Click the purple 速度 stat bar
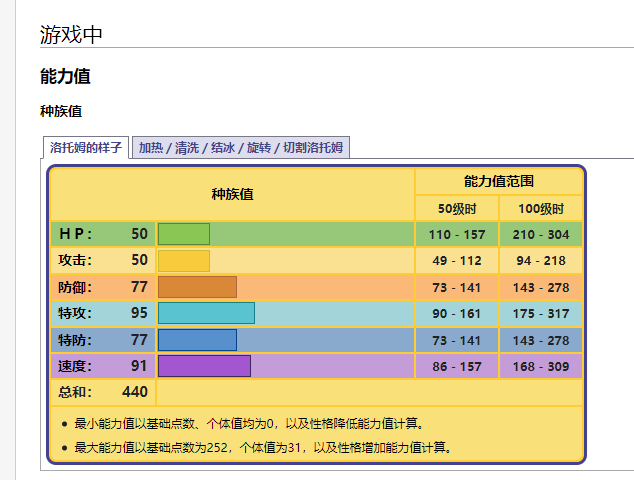Screen dimensions: 634x480 point(204,366)
